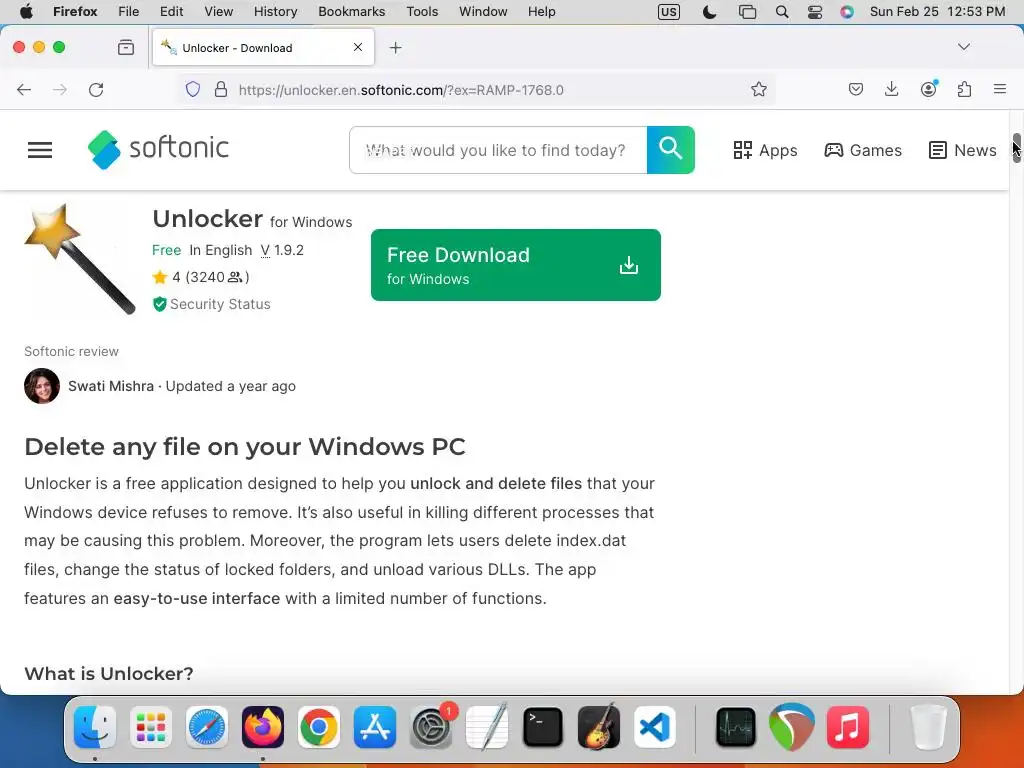Viewport: 1024px width, 768px height.
Task: Reload the current page
Action: [96, 89]
